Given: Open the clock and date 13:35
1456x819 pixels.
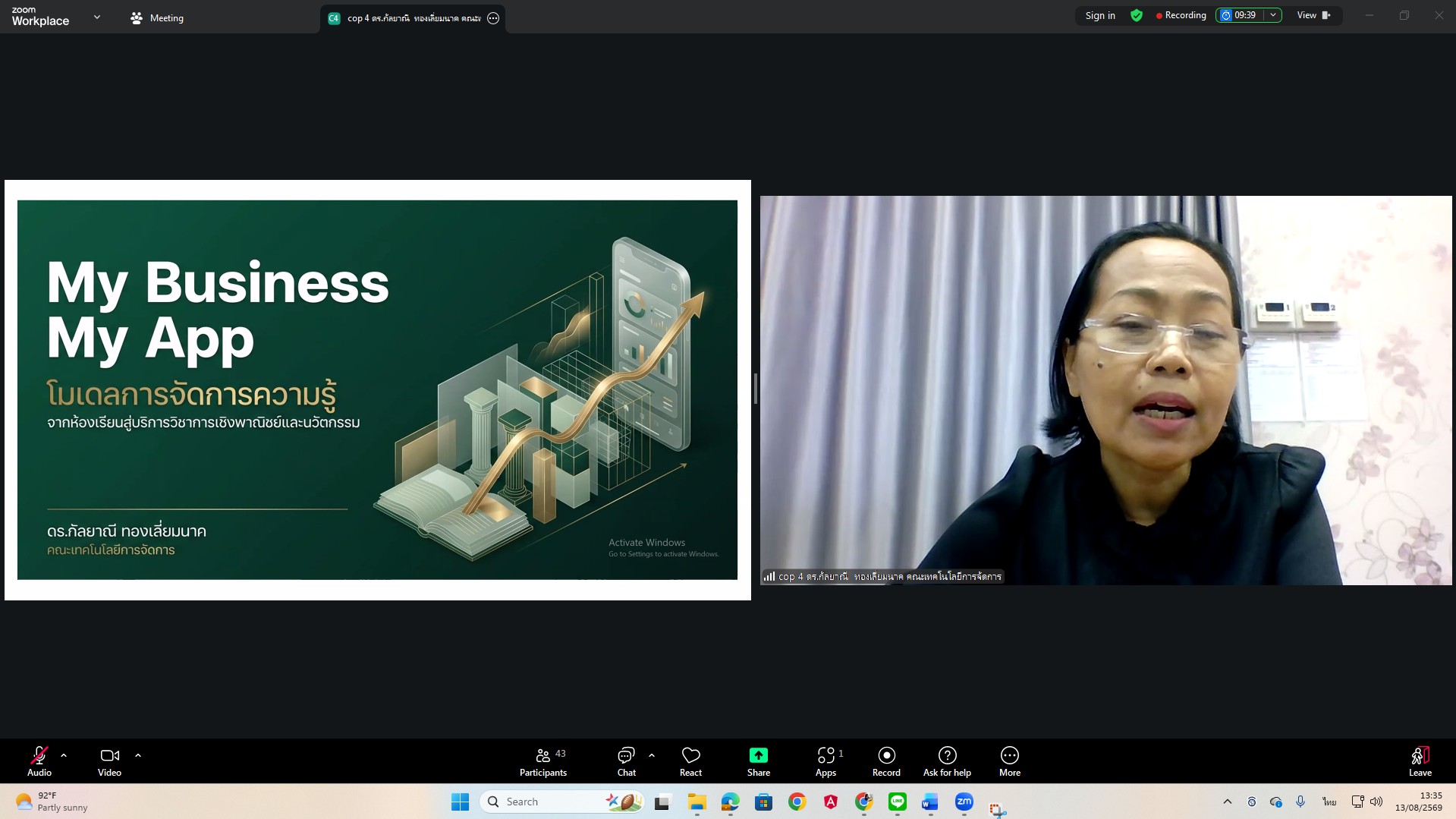Looking at the screenshot, I should [x=1419, y=802].
